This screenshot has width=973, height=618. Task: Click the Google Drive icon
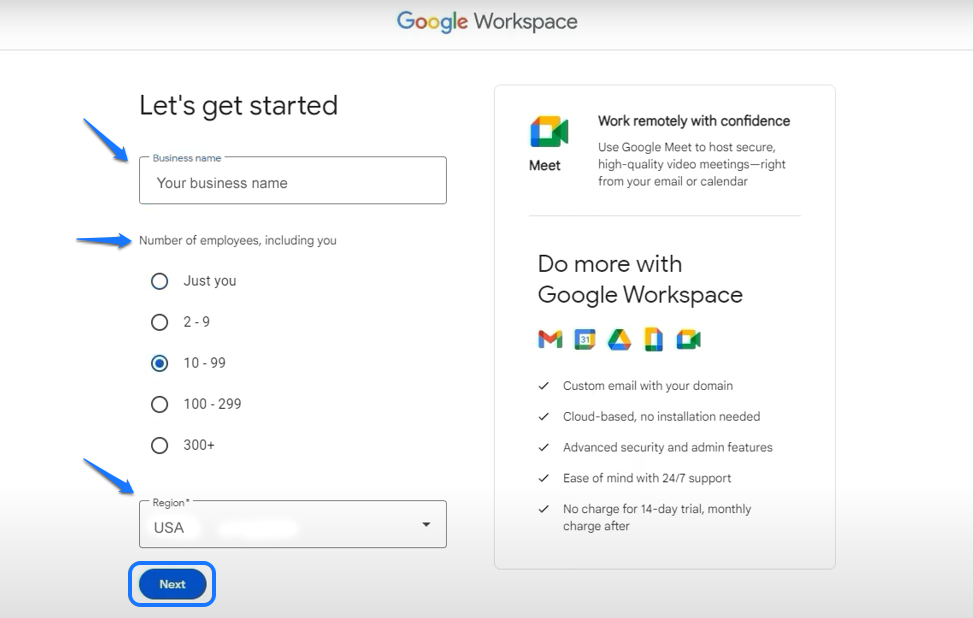pos(619,340)
